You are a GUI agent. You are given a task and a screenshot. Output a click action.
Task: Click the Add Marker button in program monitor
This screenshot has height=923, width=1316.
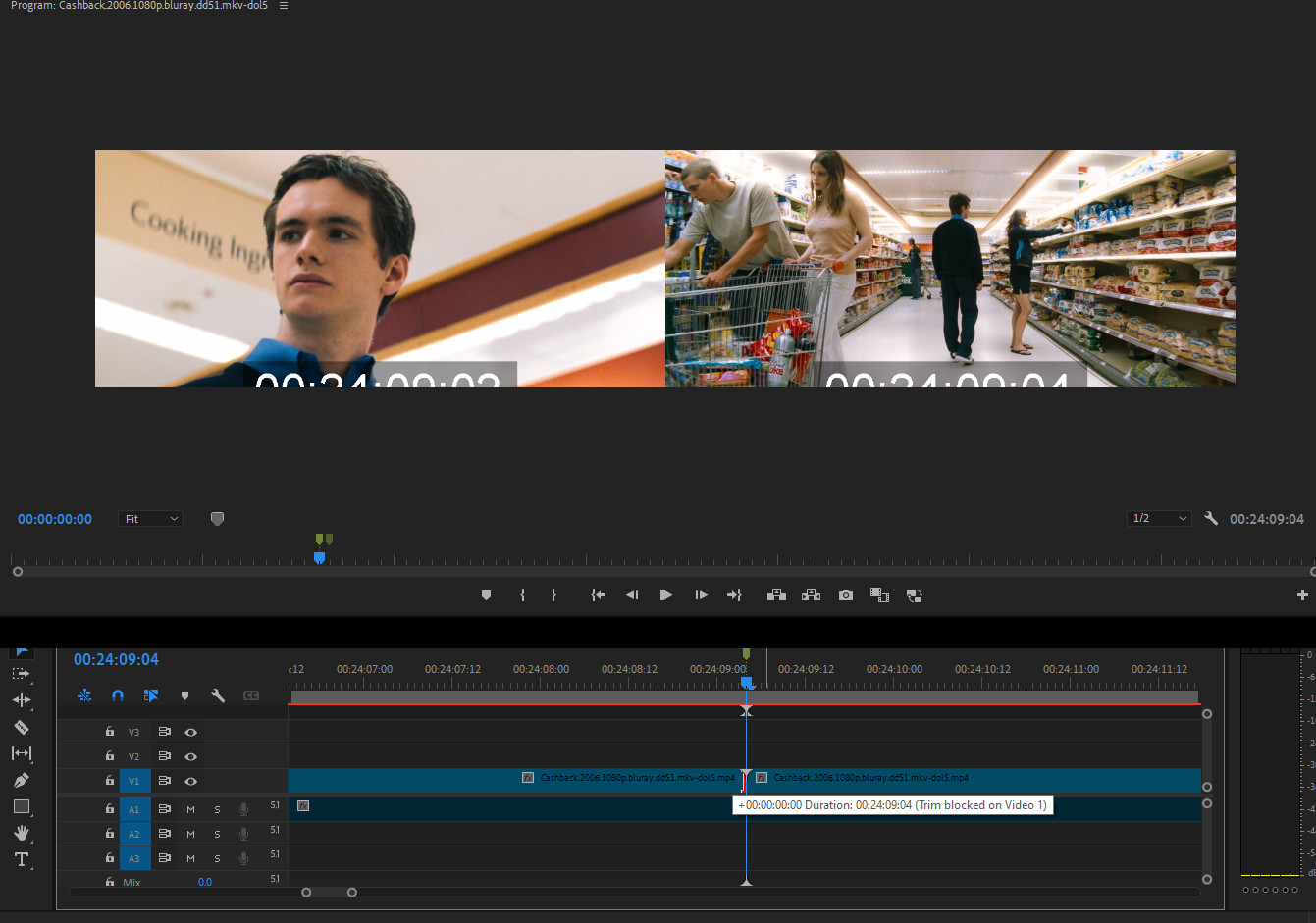click(x=486, y=595)
